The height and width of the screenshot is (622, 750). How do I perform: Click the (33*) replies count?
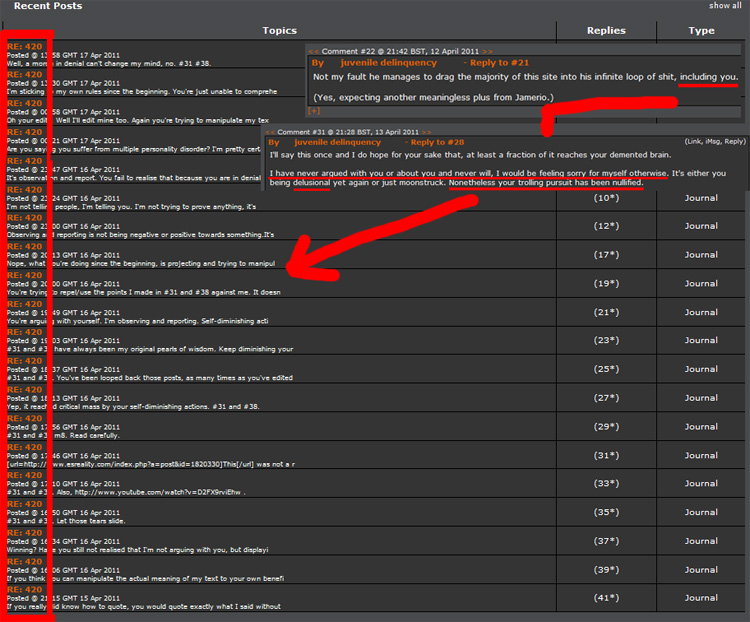tap(606, 483)
